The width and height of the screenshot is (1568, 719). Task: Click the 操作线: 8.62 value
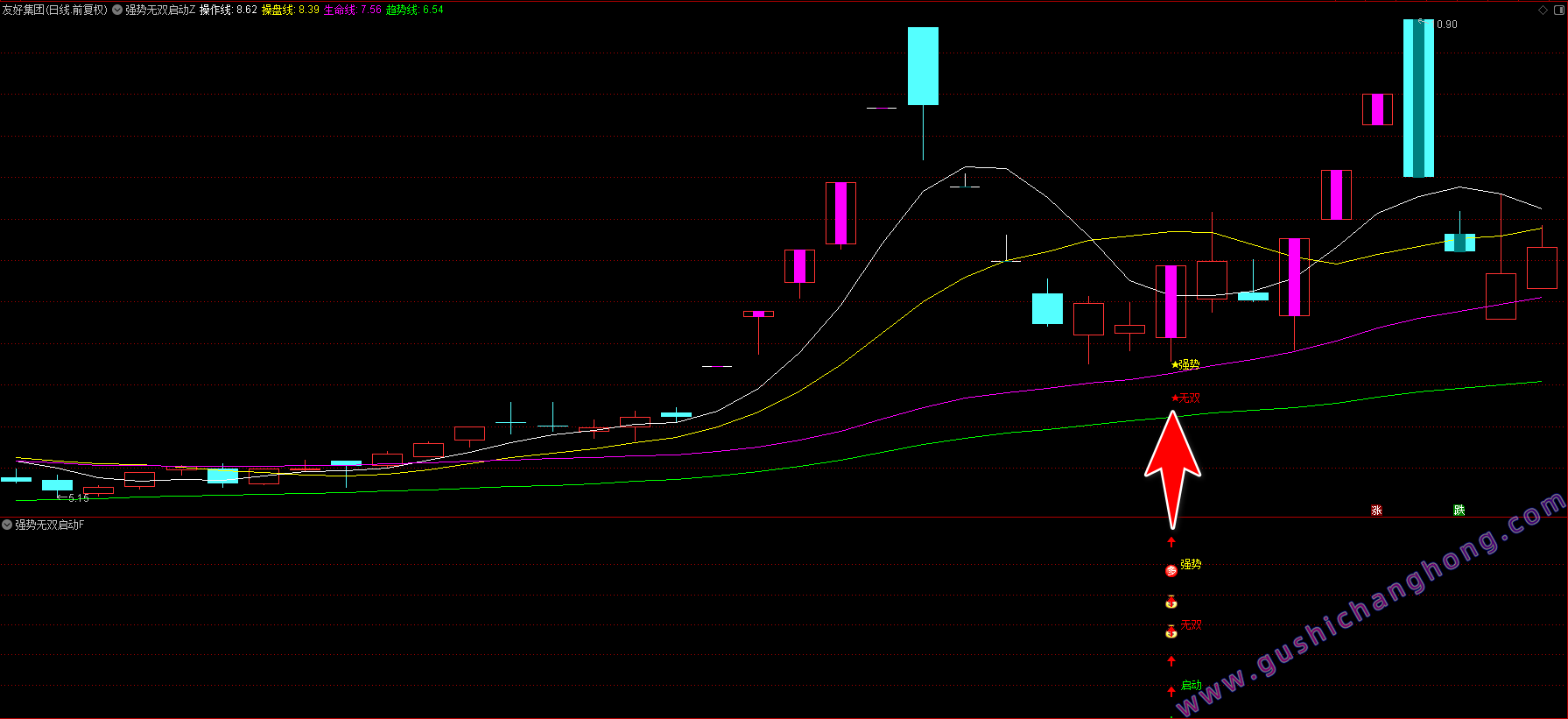tap(229, 11)
